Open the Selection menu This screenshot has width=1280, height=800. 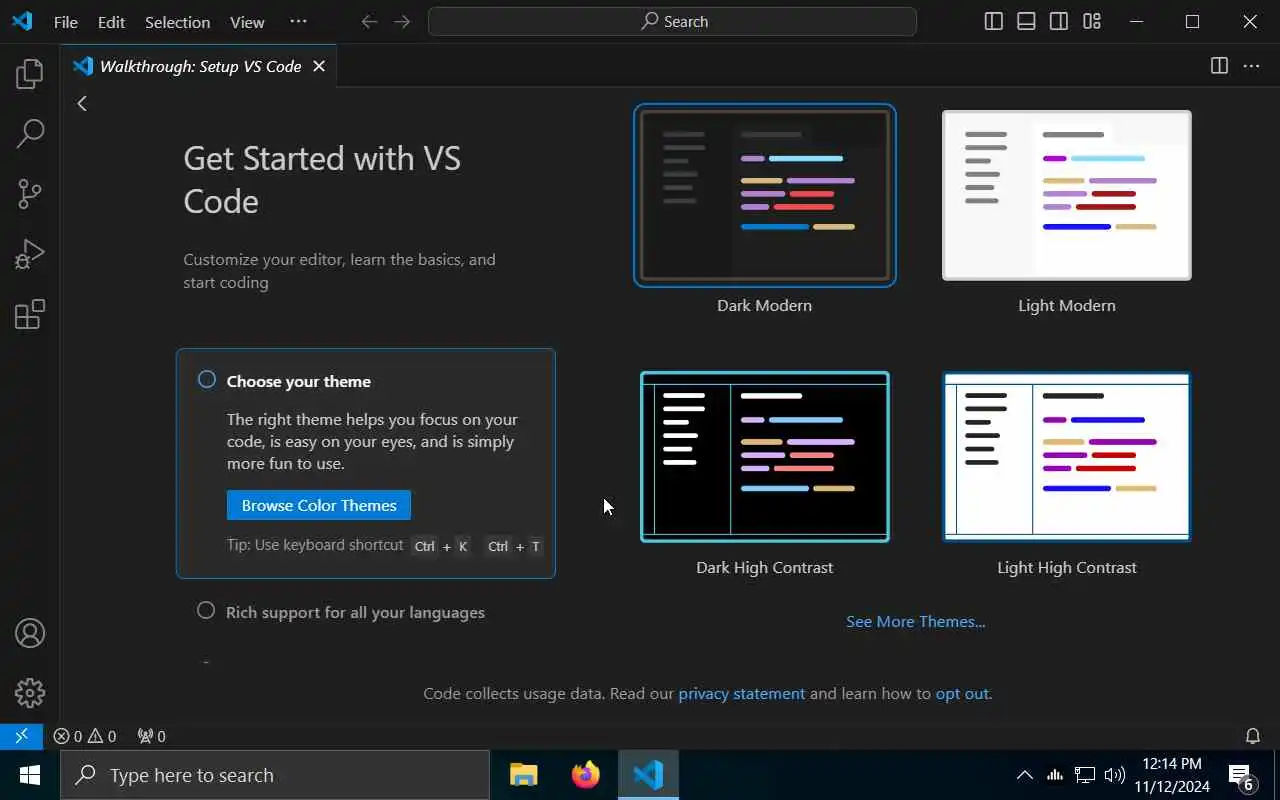(177, 21)
